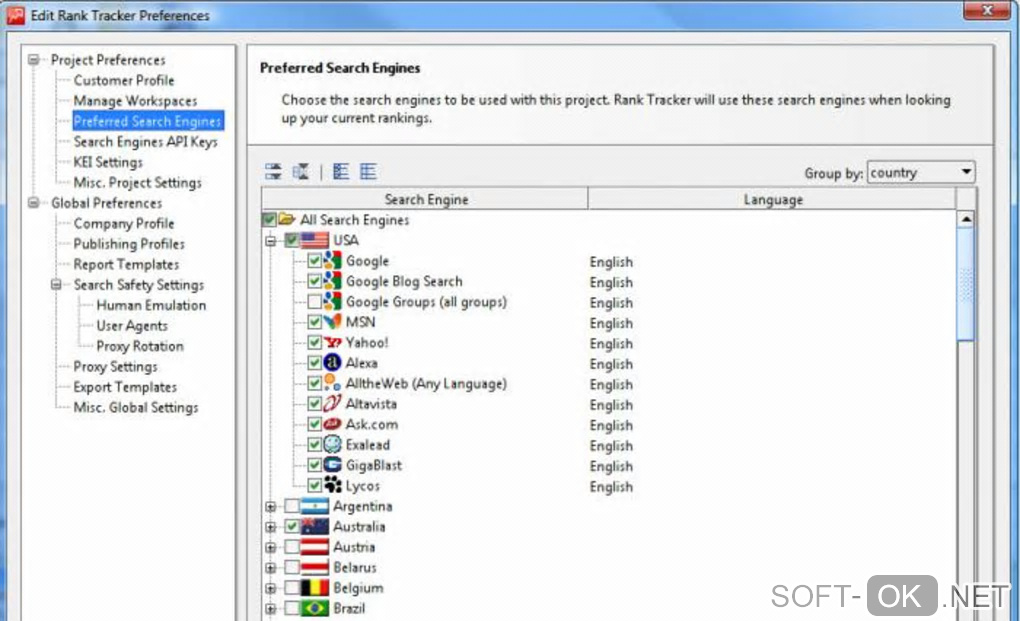
Task: Uncheck the MSN checkbox
Action: (x=314, y=322)
